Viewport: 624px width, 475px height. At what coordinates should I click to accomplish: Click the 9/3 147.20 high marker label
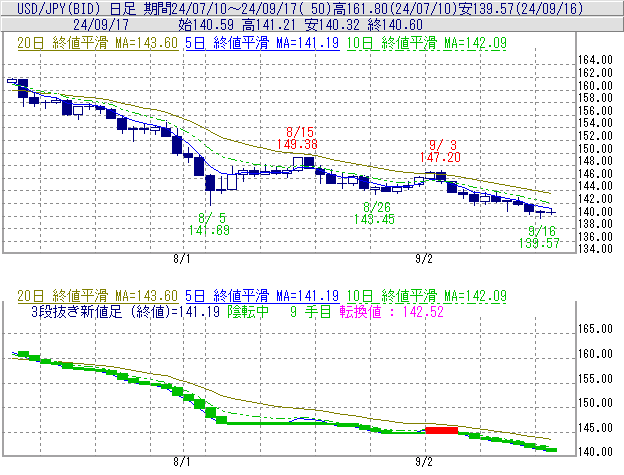[440, 151]
